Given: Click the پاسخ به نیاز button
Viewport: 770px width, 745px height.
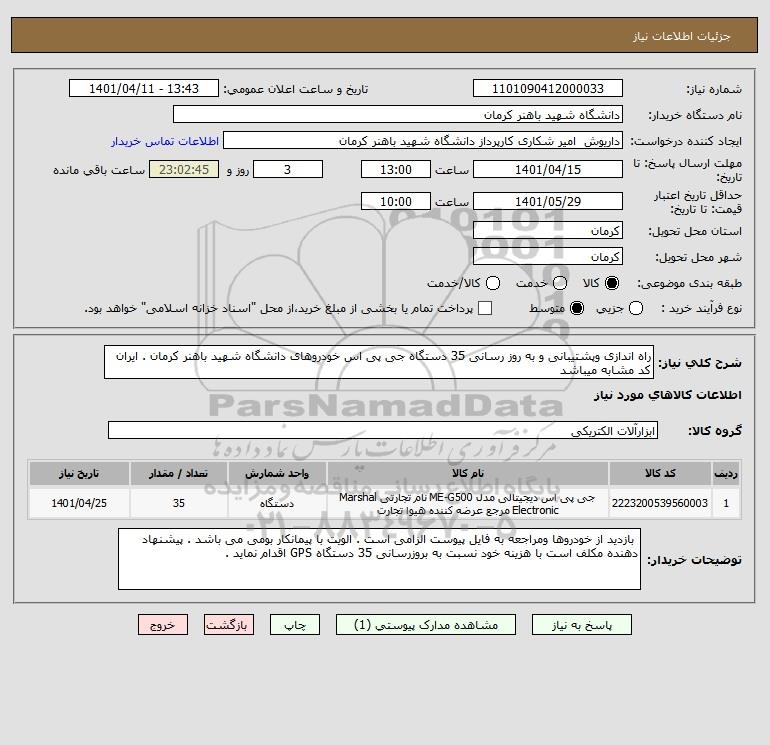Looking at the screenshot, I should click(x=582, y=625).
